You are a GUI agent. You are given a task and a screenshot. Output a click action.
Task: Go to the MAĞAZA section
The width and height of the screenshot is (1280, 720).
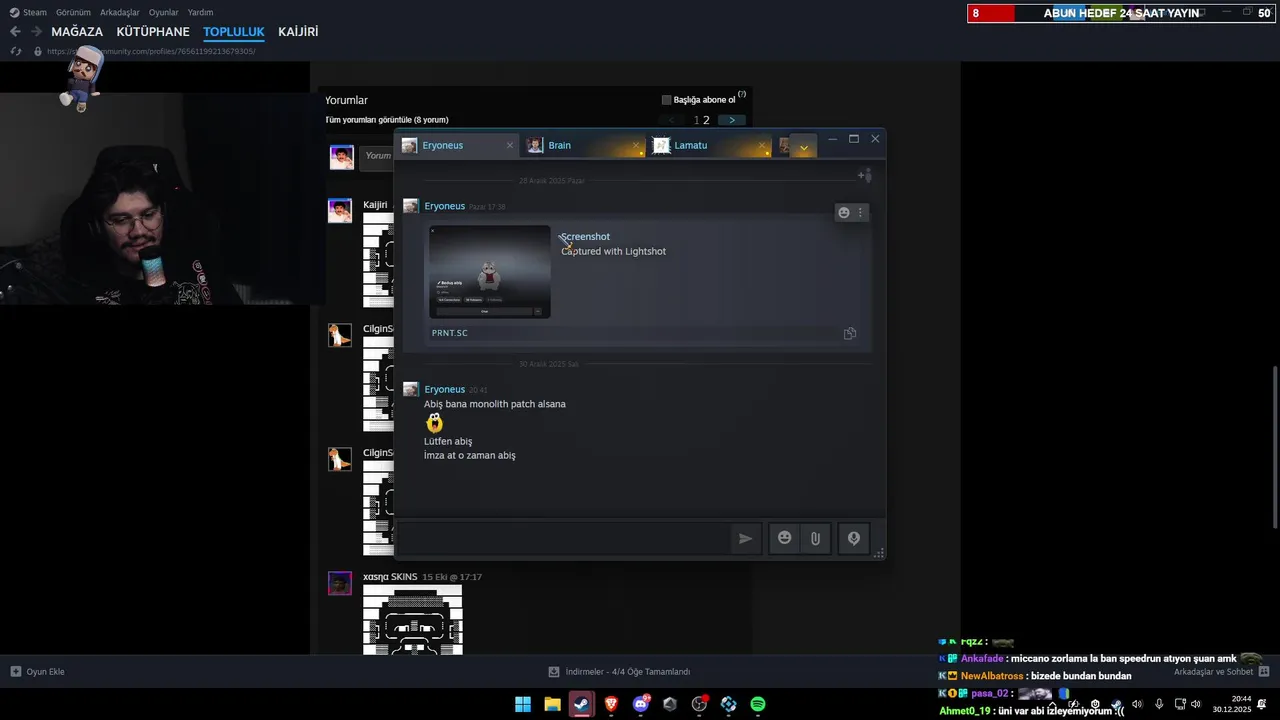[77, 32]
